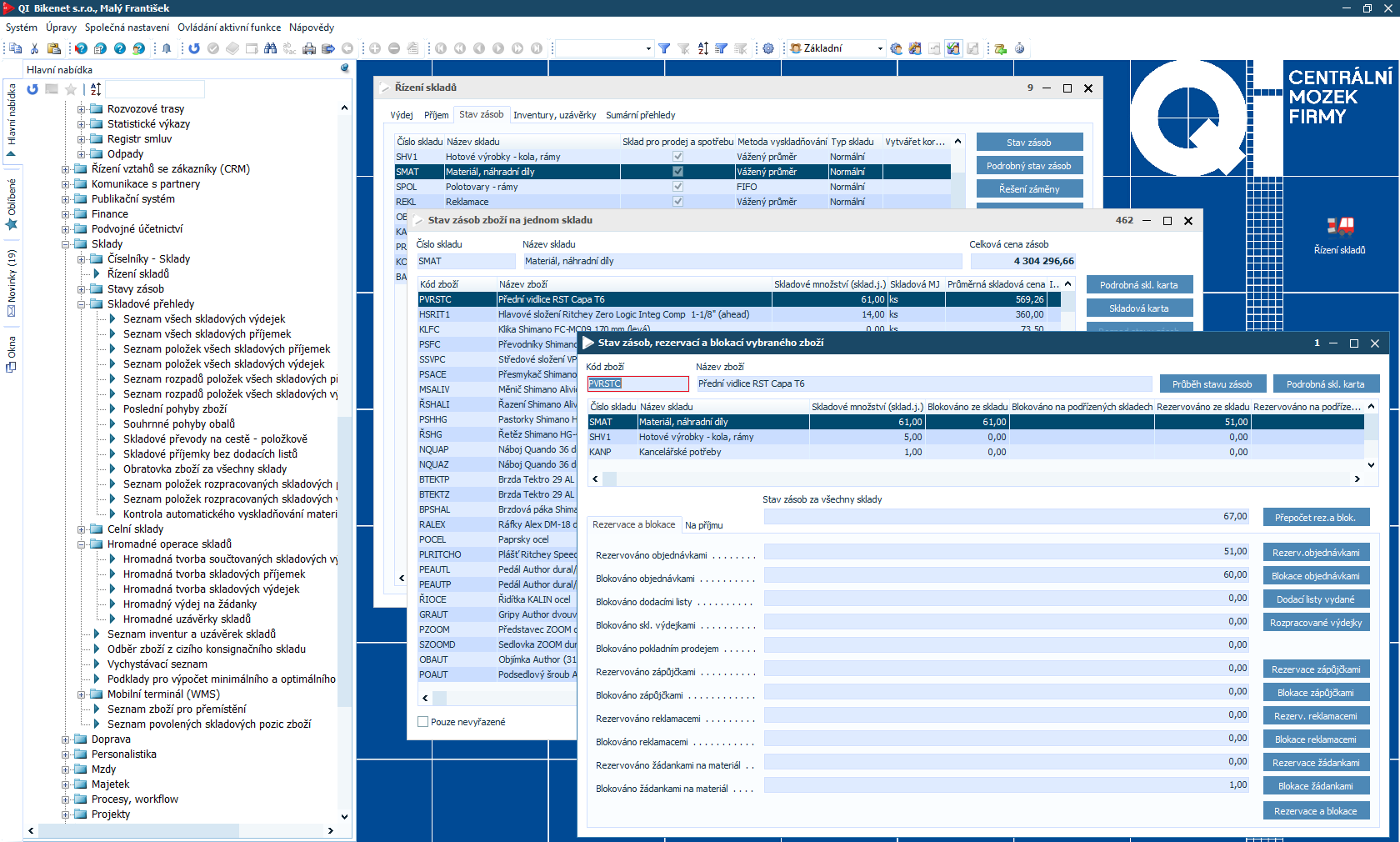This screenshot has height=842, width=1400.
Task: Click the binoculars search icon
Action: click(x=270, y=48)
